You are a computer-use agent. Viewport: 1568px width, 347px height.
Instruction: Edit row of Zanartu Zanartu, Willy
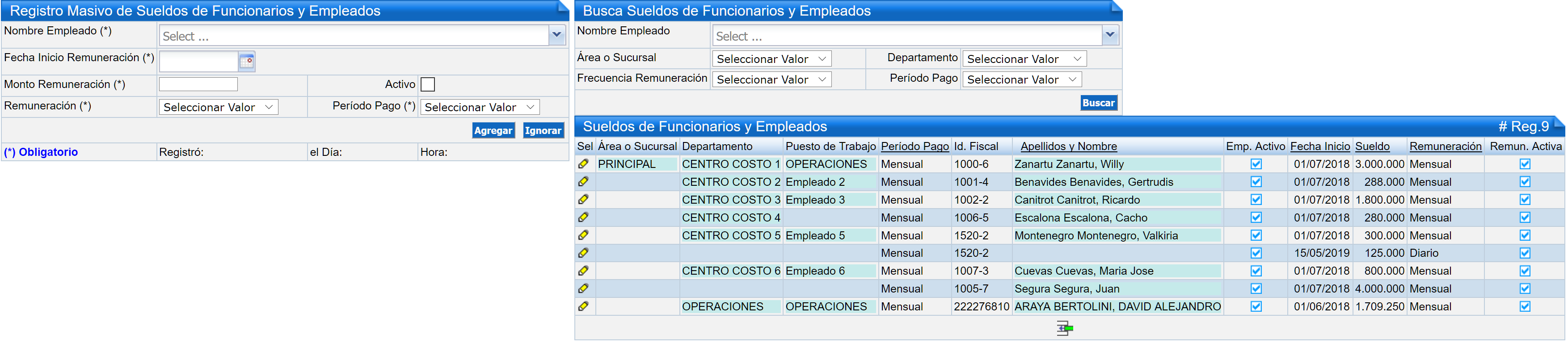click(x=583, y=164)
